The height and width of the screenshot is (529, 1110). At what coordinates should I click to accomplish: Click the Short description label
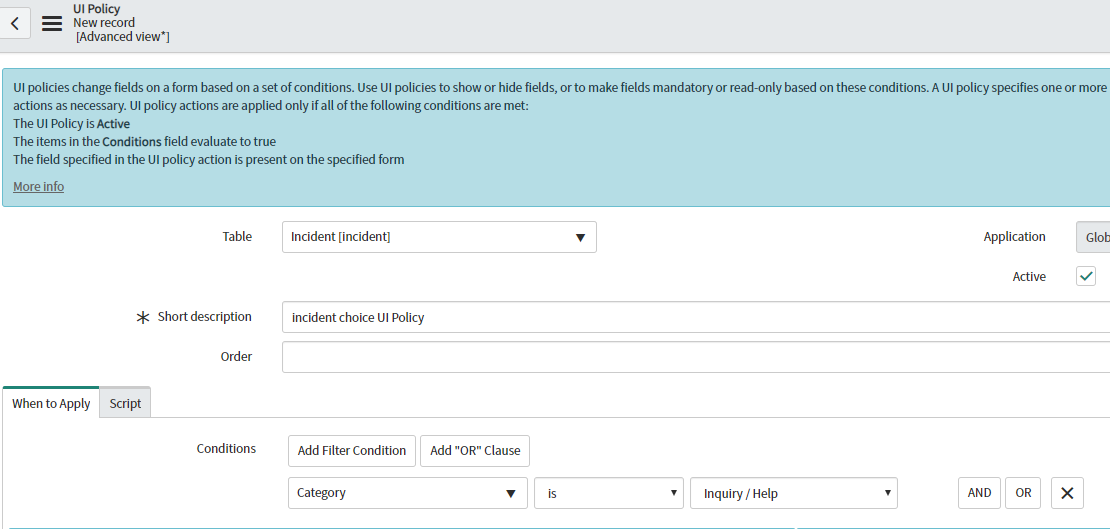point(205,317)
